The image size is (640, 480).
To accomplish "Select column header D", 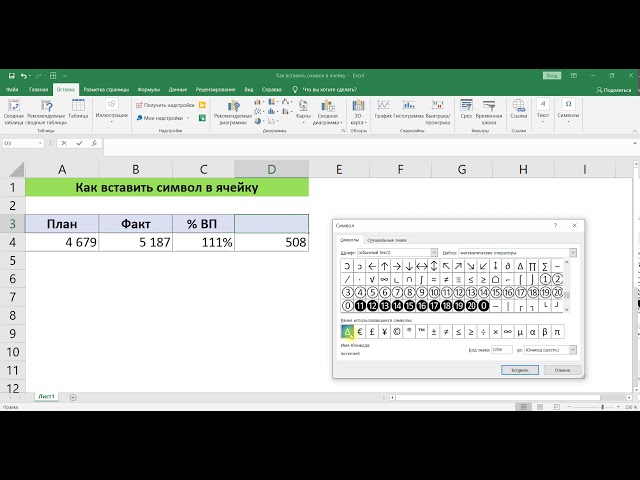I will pyautogui.click(x=271, y=169).
